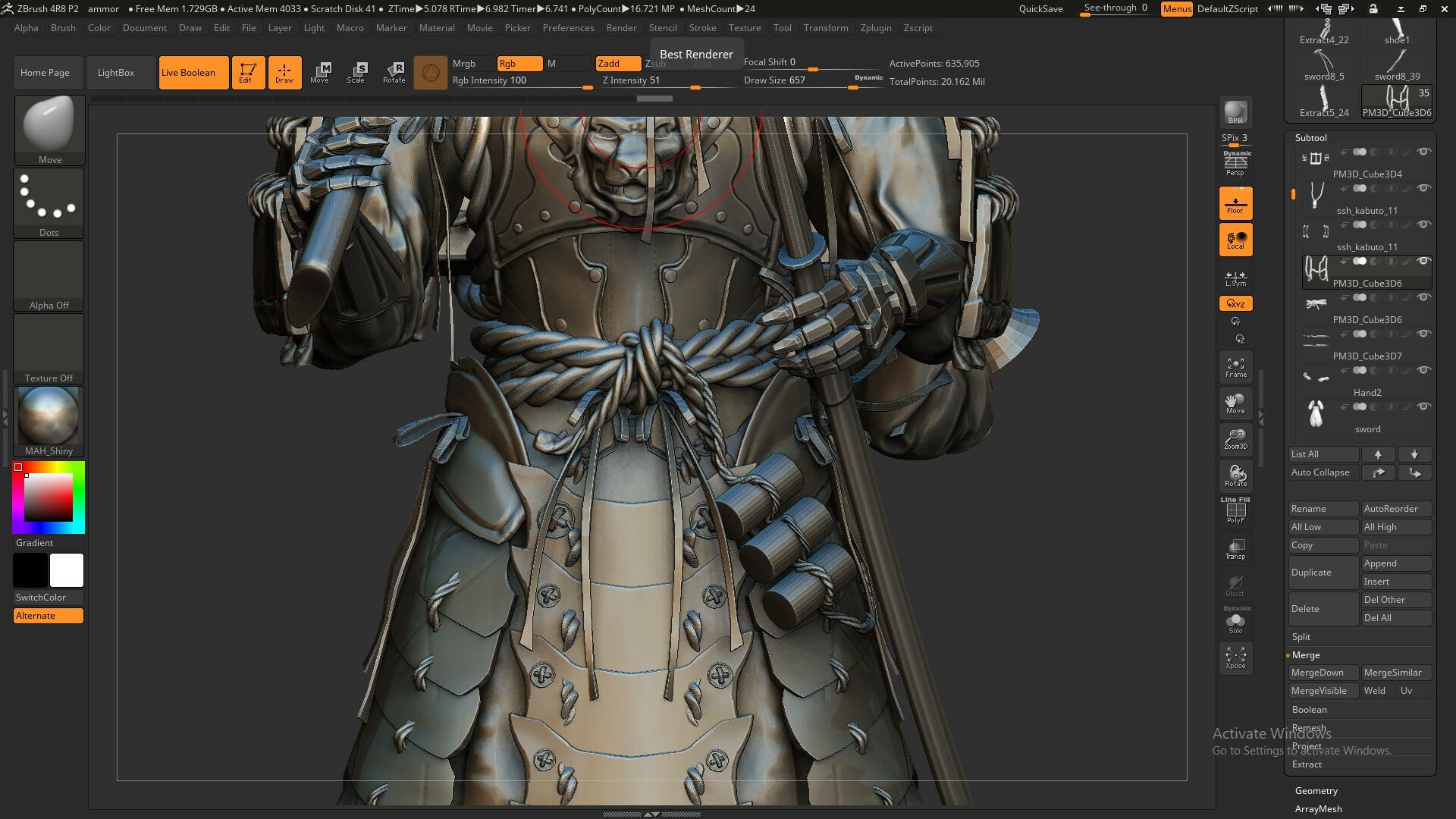Expand the Extract subpalette
Image resolution: width=1456 pixels, height=819 pixels.
(x=1307, y=764)
